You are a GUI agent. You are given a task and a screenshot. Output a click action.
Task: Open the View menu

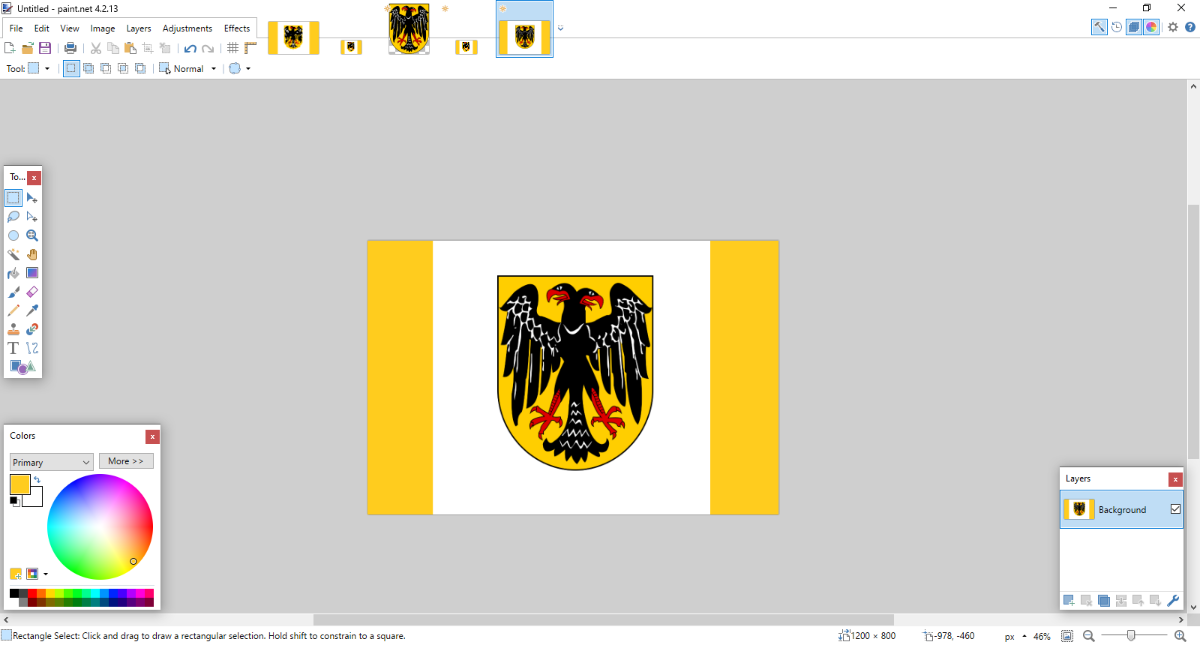[70, 28]
